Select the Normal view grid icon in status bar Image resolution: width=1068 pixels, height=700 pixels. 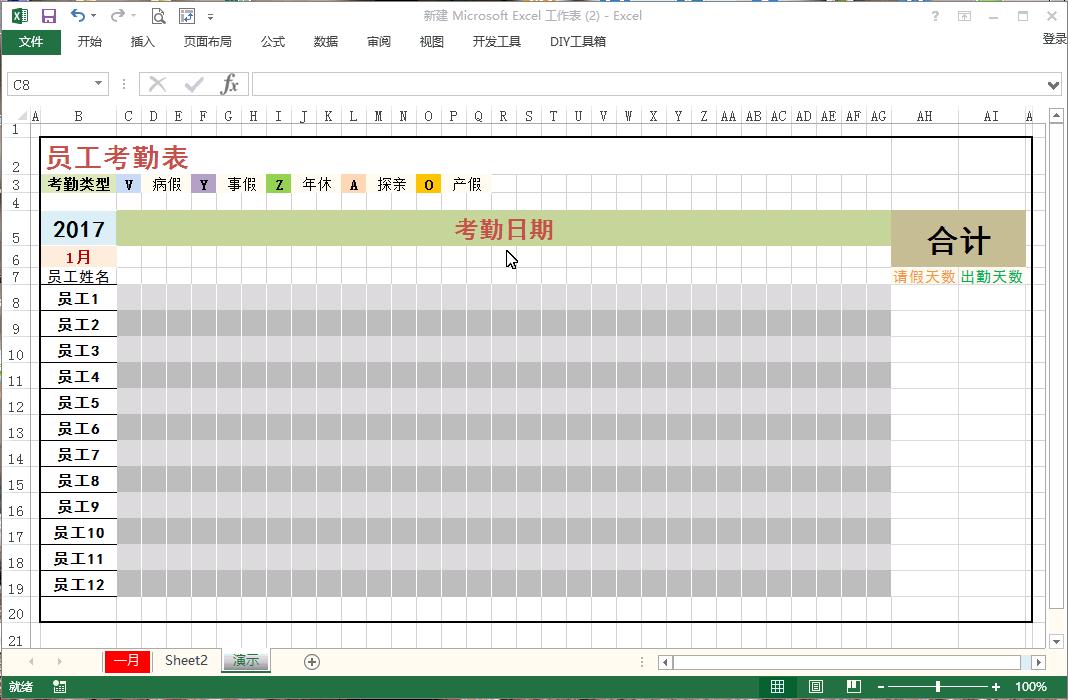click(777, 687)
